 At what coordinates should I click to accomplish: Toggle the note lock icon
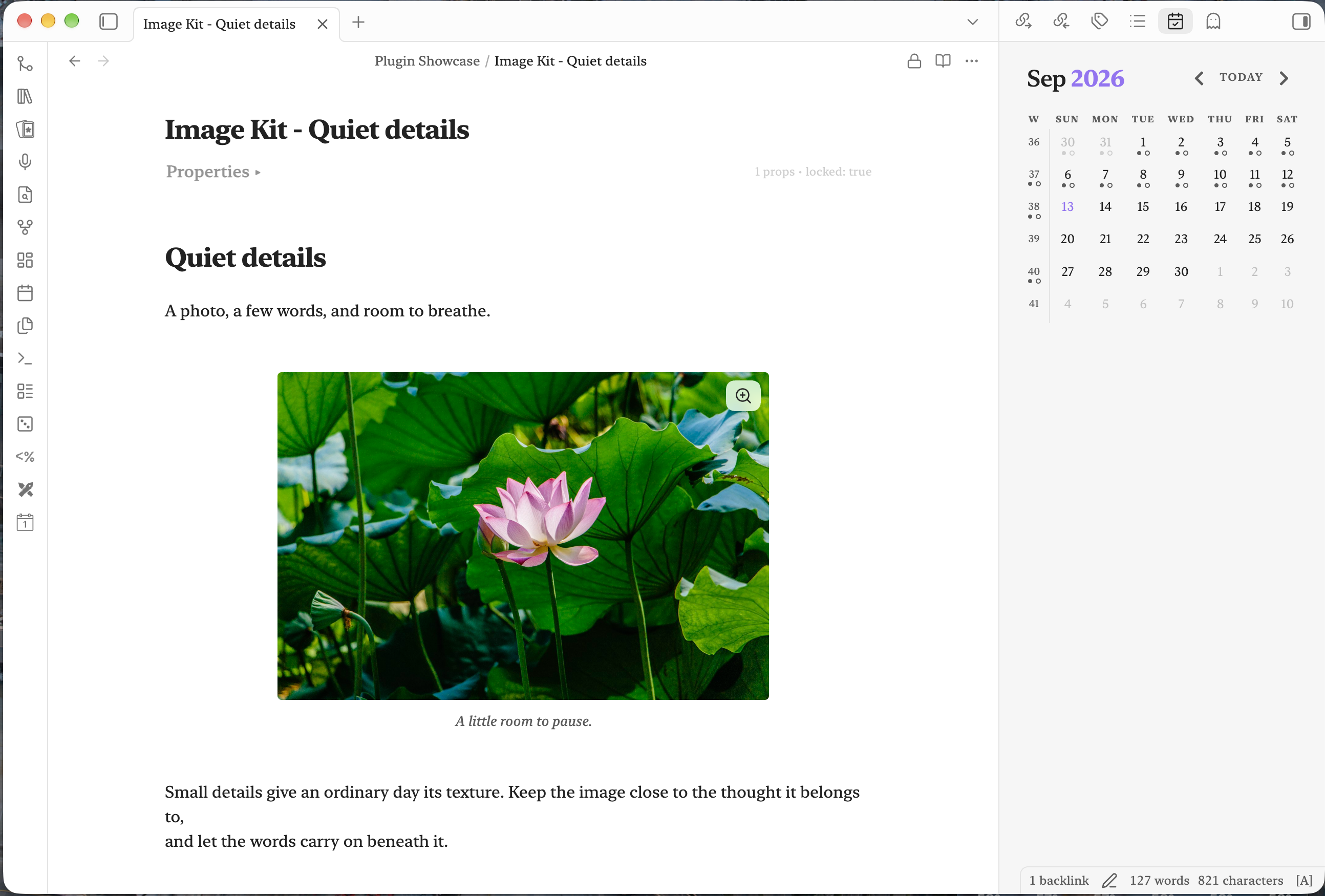click(x=914, y=61)
